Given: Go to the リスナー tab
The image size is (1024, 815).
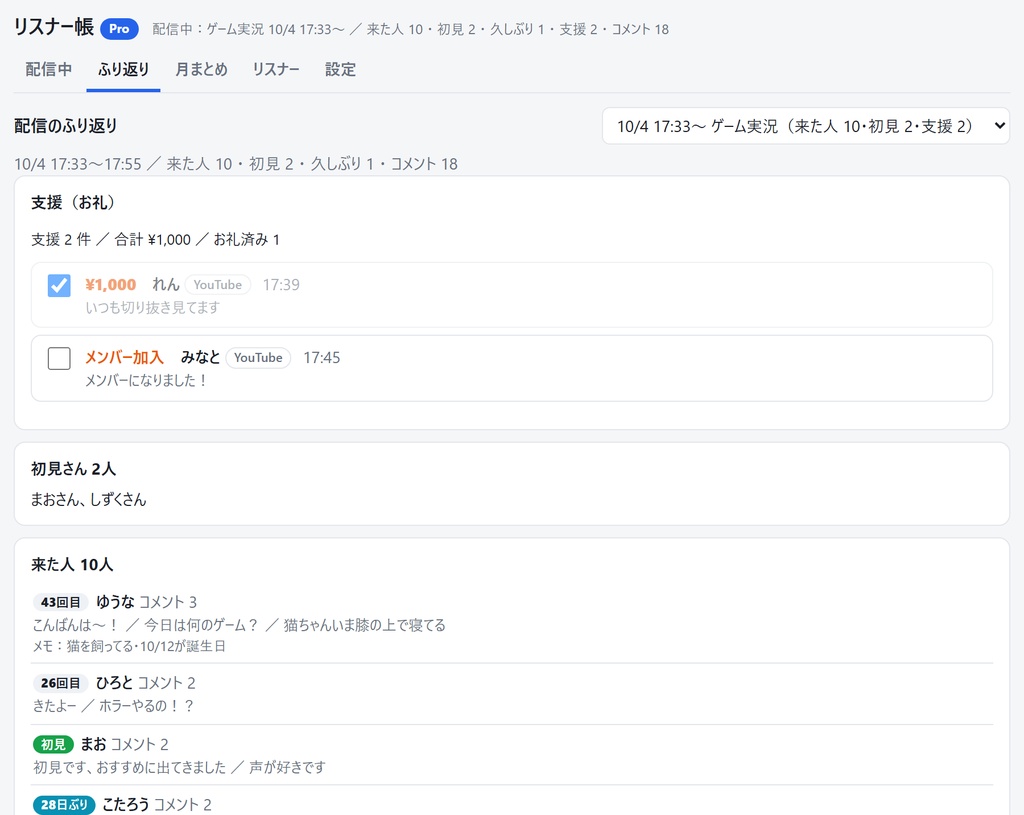Looking at the screenshot, I should [x=276, y=69].
